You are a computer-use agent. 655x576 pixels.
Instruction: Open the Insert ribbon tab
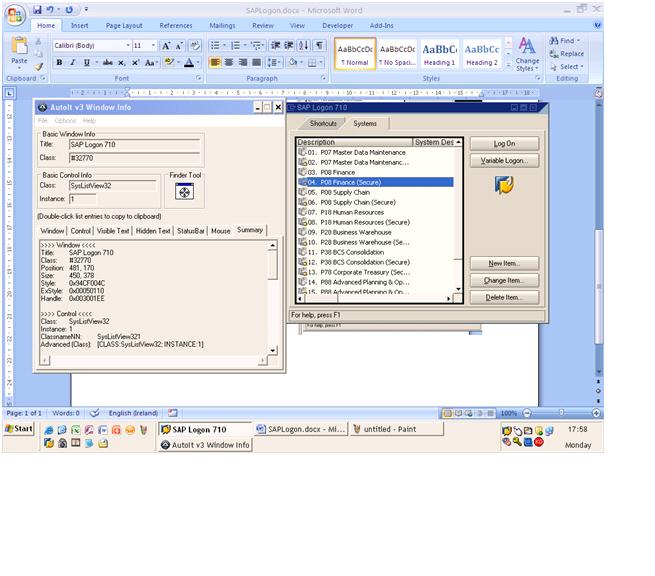click(x=79, y=25)
